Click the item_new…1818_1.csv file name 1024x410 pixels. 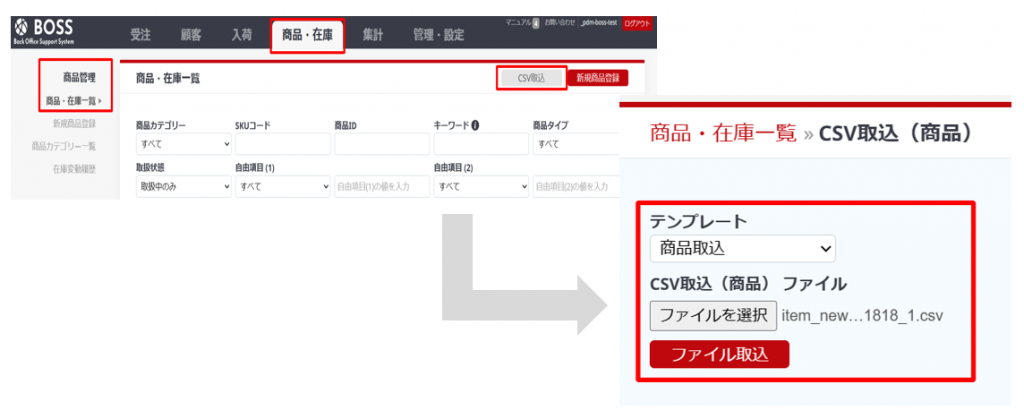coord(862,316)
